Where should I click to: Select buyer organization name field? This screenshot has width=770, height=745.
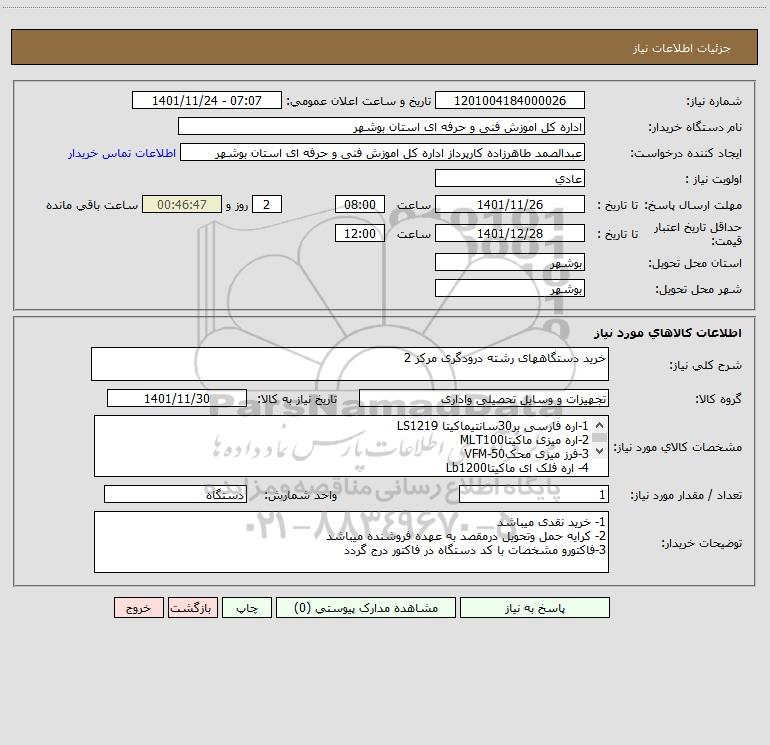click(381, 126)
